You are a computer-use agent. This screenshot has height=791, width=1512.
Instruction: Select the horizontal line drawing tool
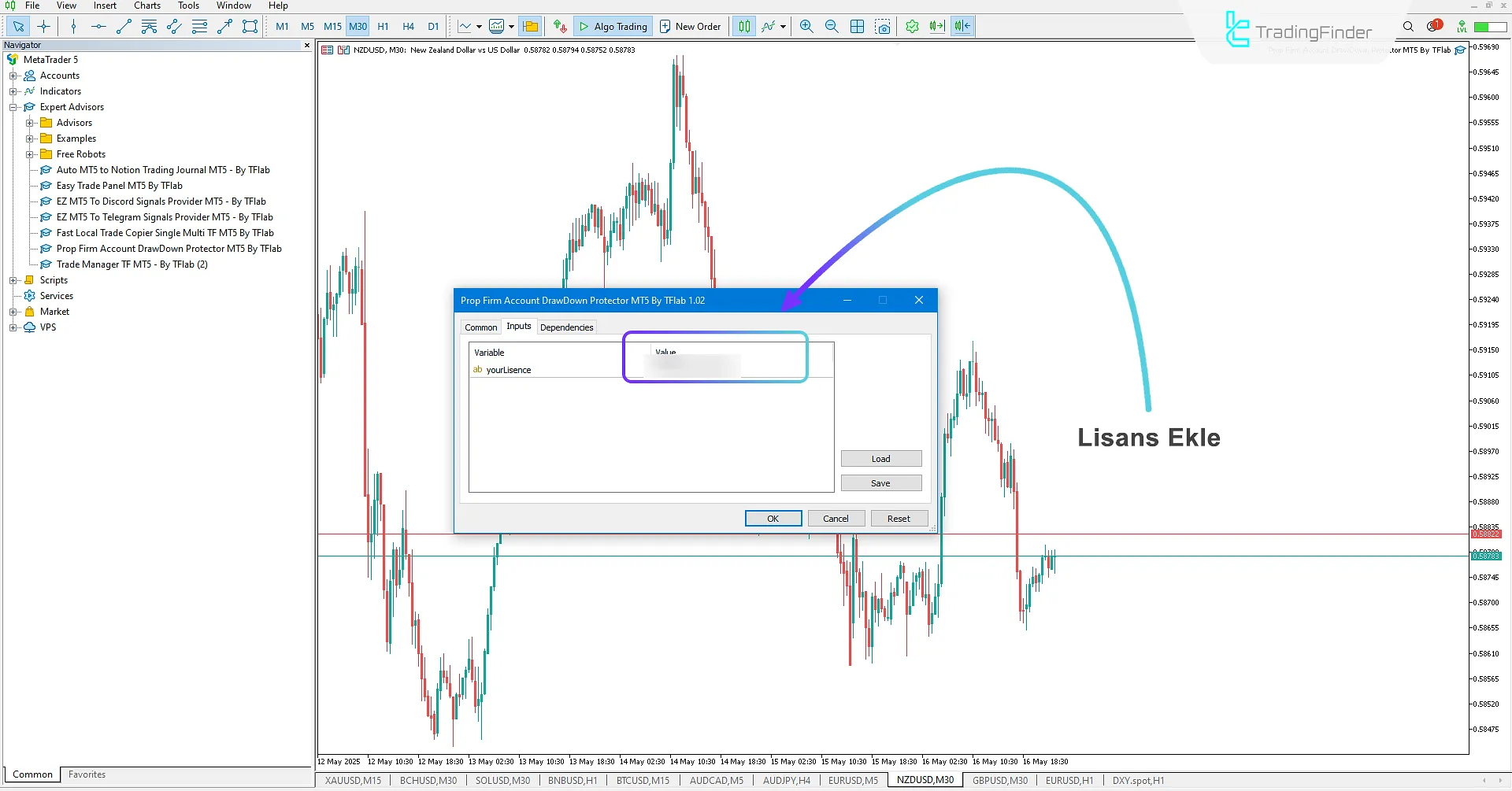(x=98, y=26)
